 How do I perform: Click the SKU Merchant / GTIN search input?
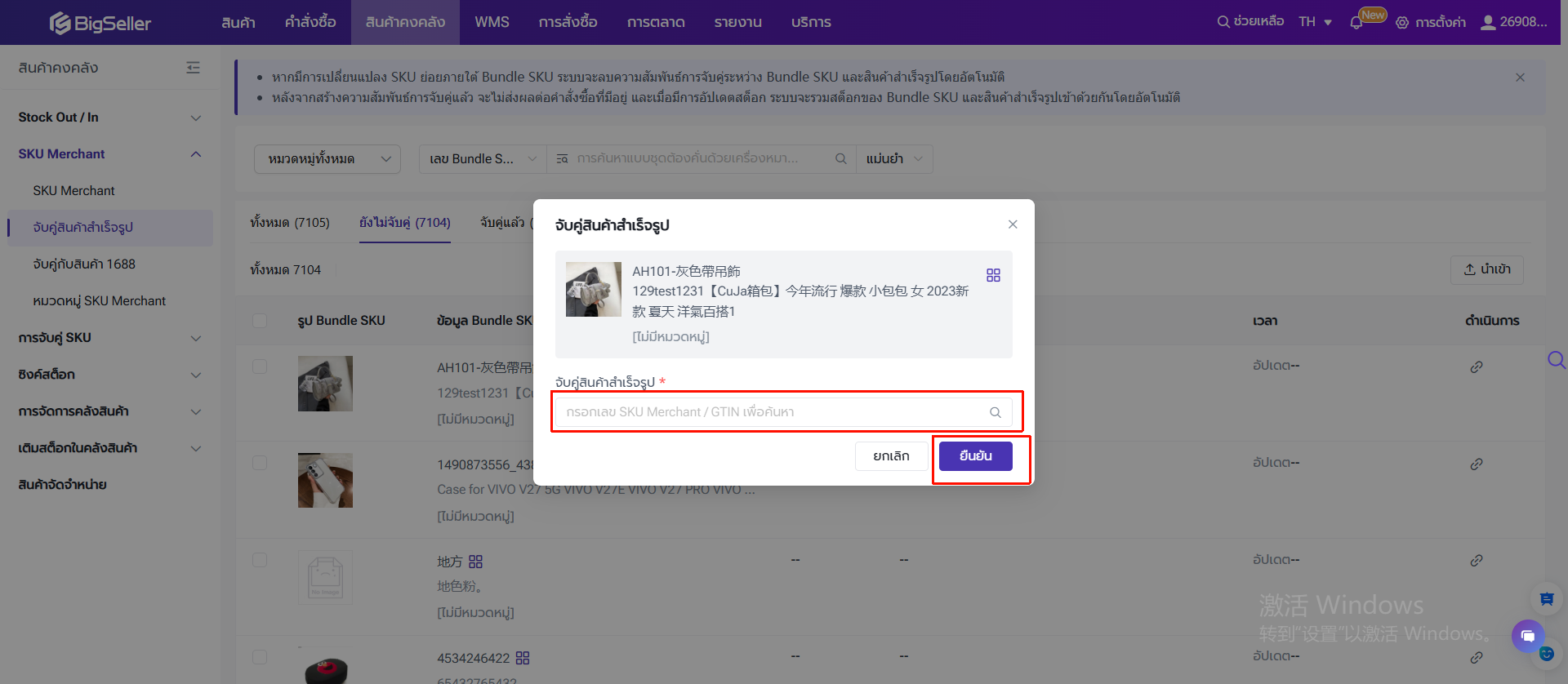pos(772,412)
